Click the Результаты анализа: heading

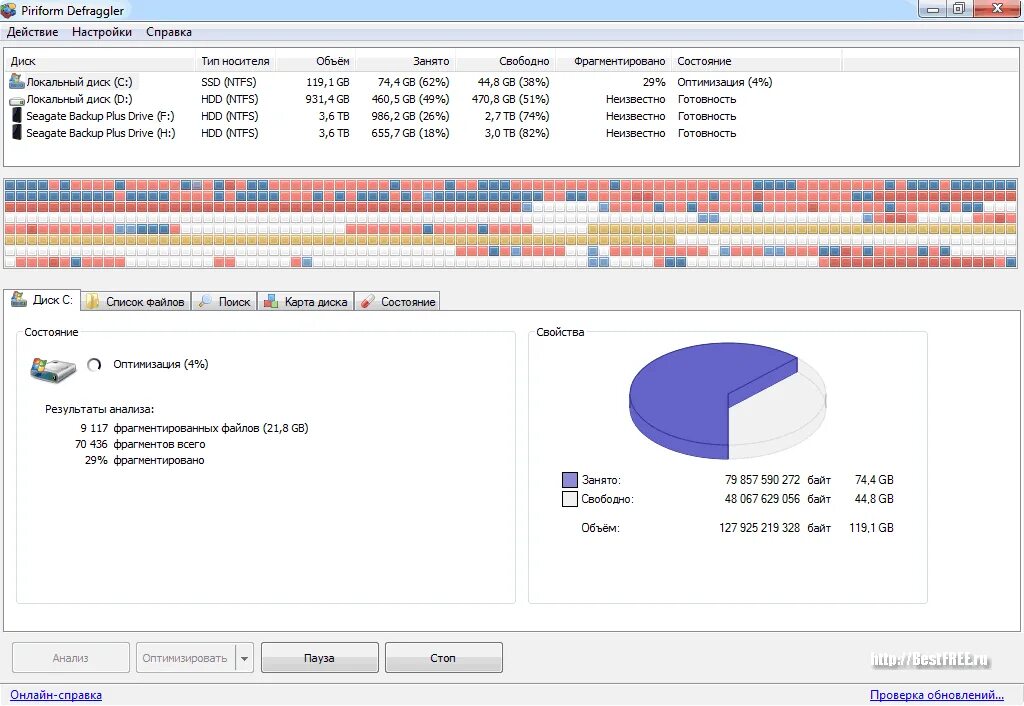(x=99, y=409)
